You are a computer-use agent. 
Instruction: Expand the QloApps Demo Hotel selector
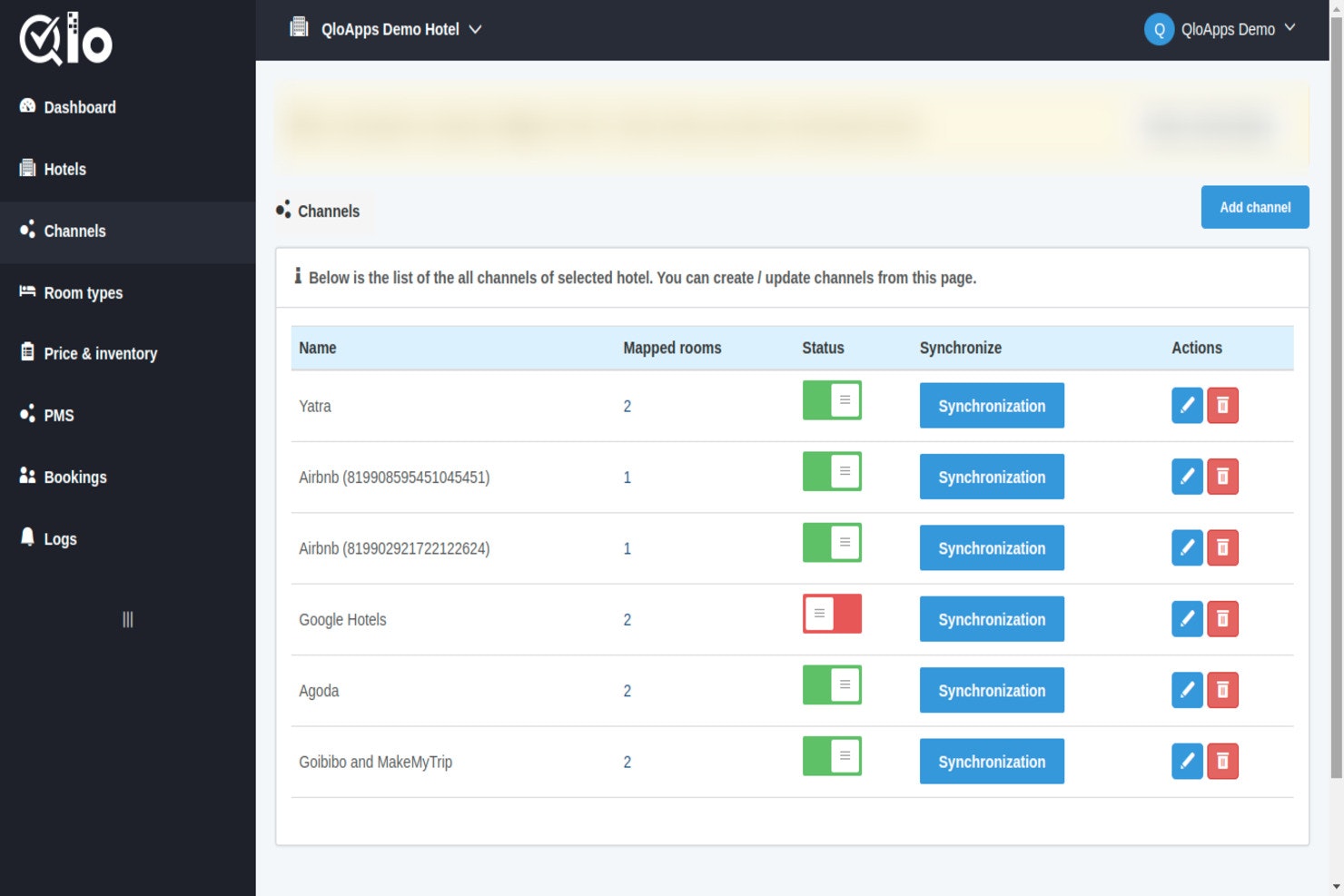click(x=386, y=29)
